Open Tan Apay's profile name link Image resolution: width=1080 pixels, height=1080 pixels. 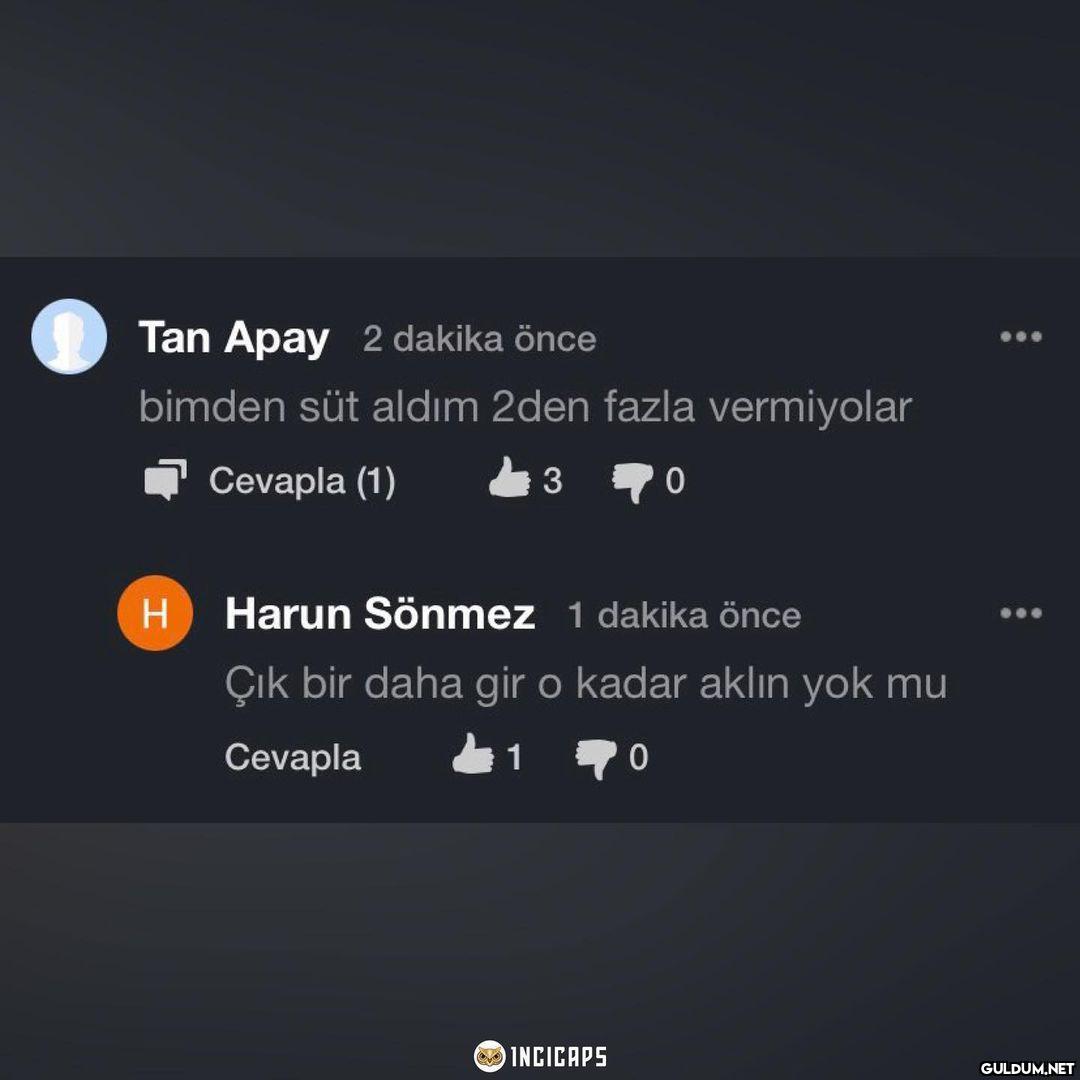point(234,339)
